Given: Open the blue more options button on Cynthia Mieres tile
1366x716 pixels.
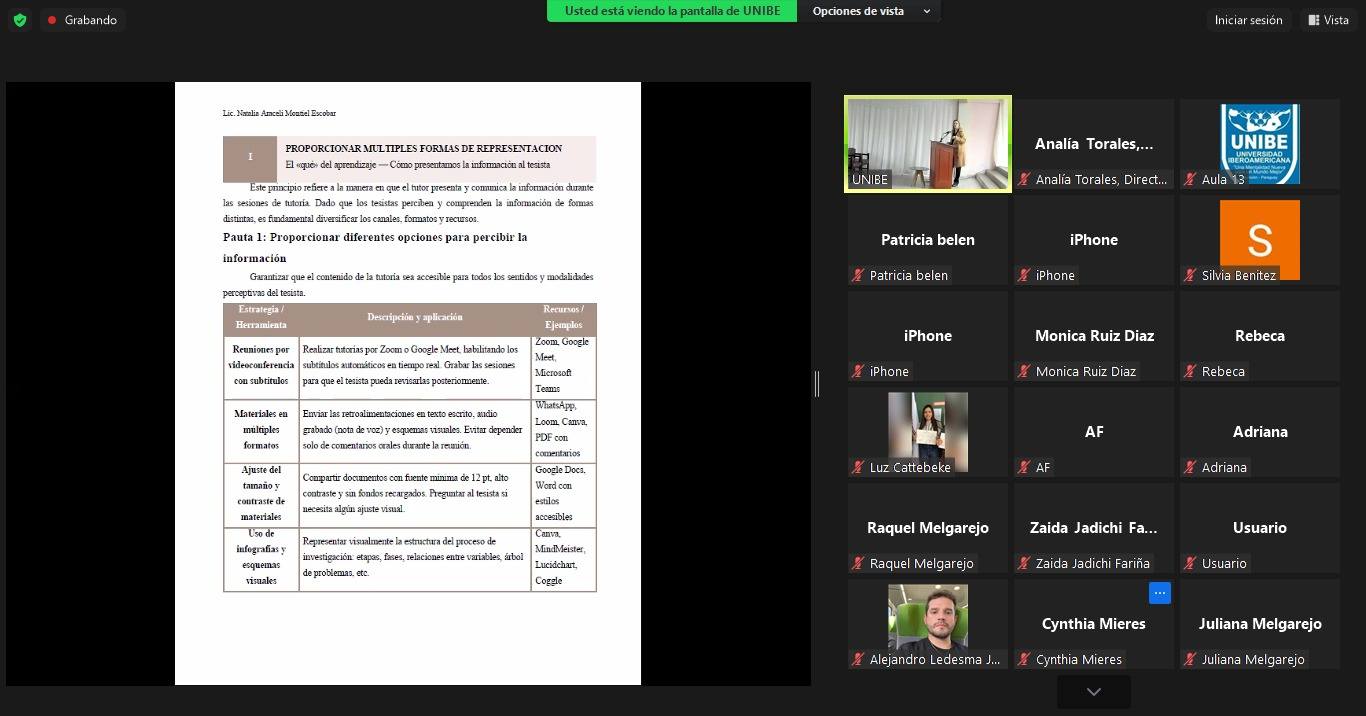Looking at the screenshot, I should [1160, 593].
